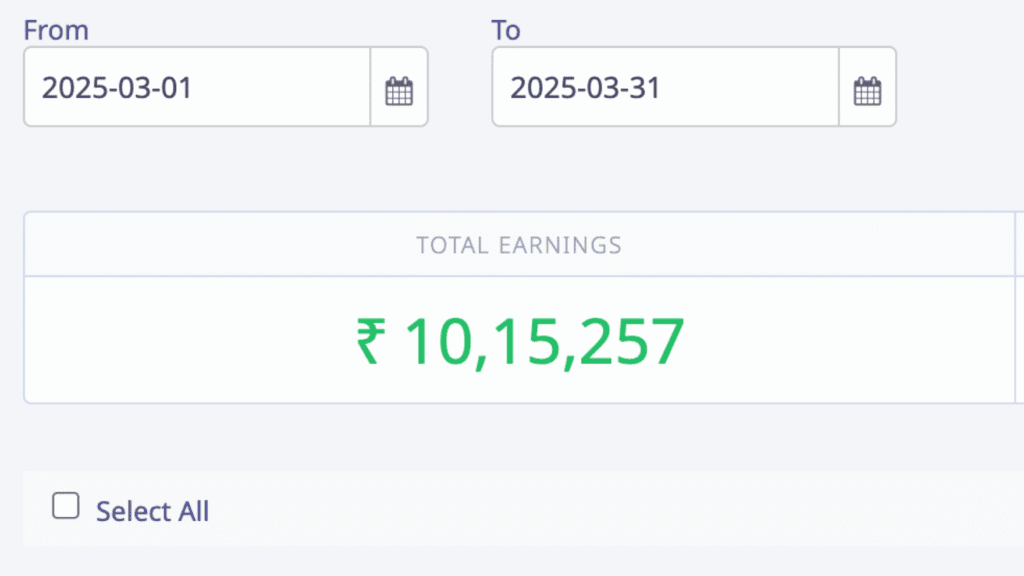This screenshot has height=576, width=1024.
Task: Click the 2025-03-31 date text
Action: pyautogui.click(x=585, y=88)
